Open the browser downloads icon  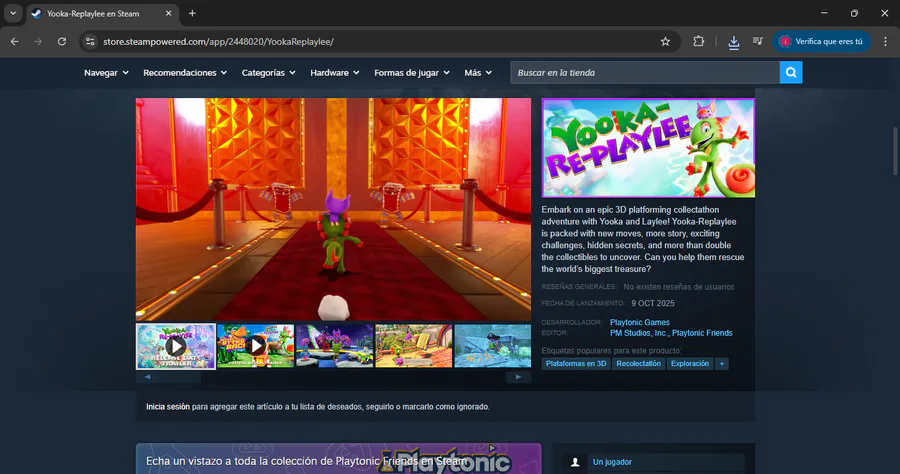(734, 42)
